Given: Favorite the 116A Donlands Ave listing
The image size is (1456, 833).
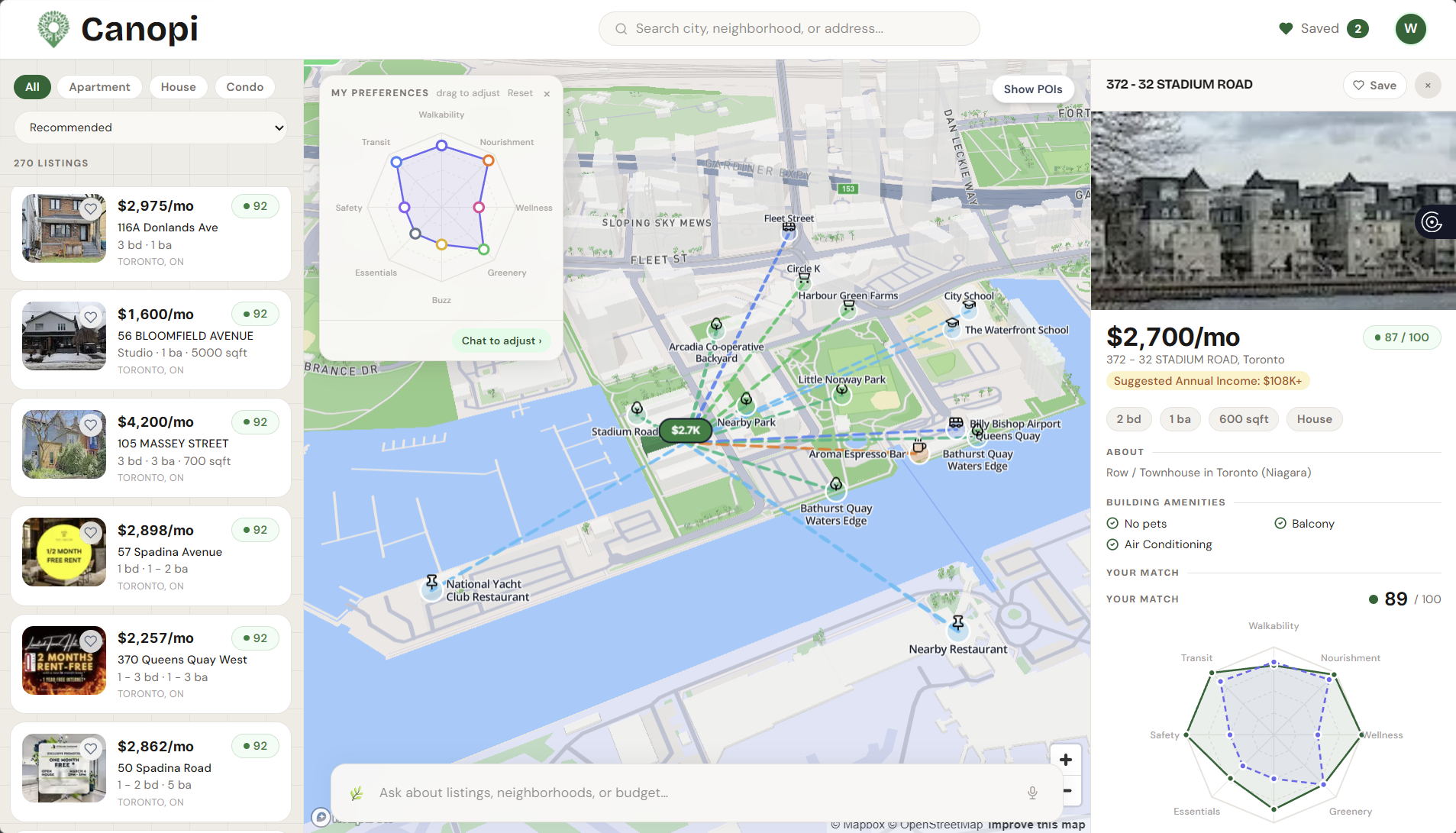Looking at the screenshot, I should [91, 208].
